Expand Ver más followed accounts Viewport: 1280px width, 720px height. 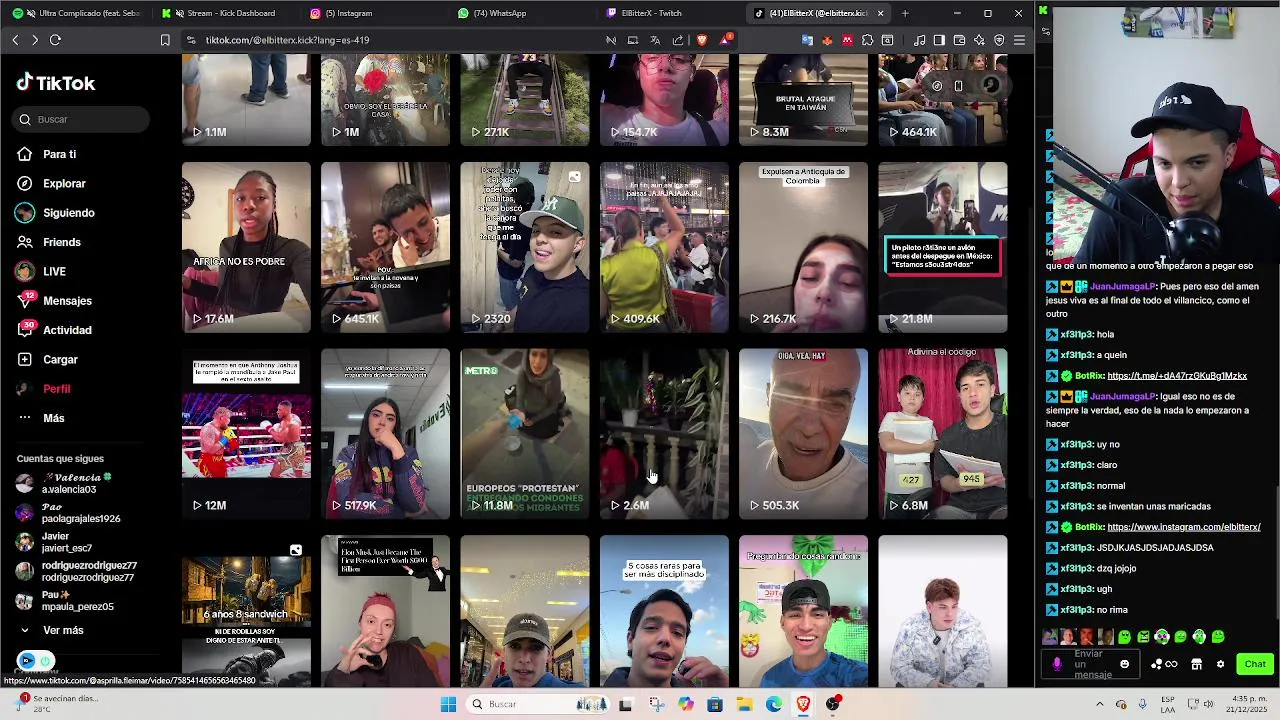pyautogui.click(x=51, y=630)
